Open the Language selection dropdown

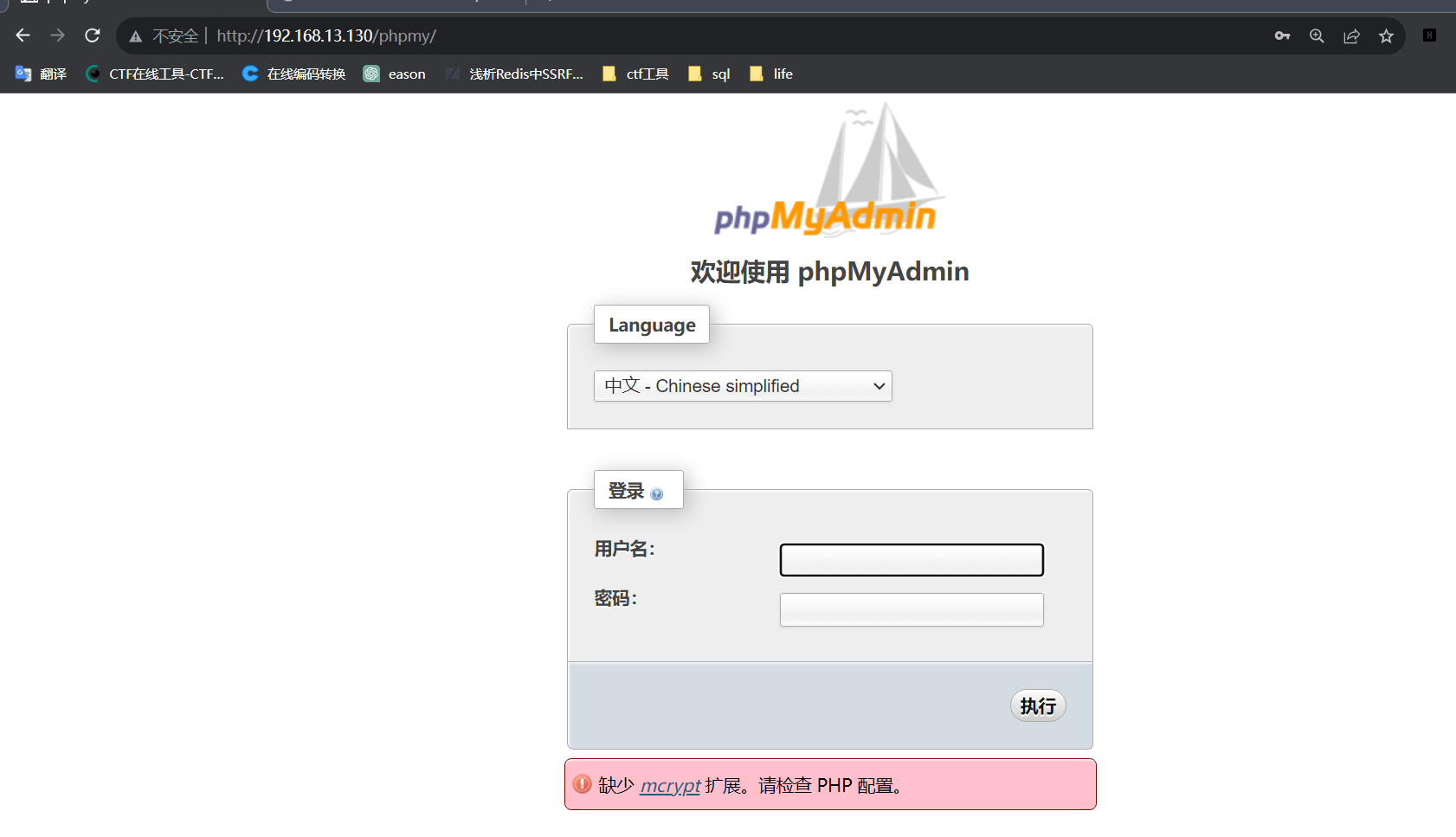743,386
